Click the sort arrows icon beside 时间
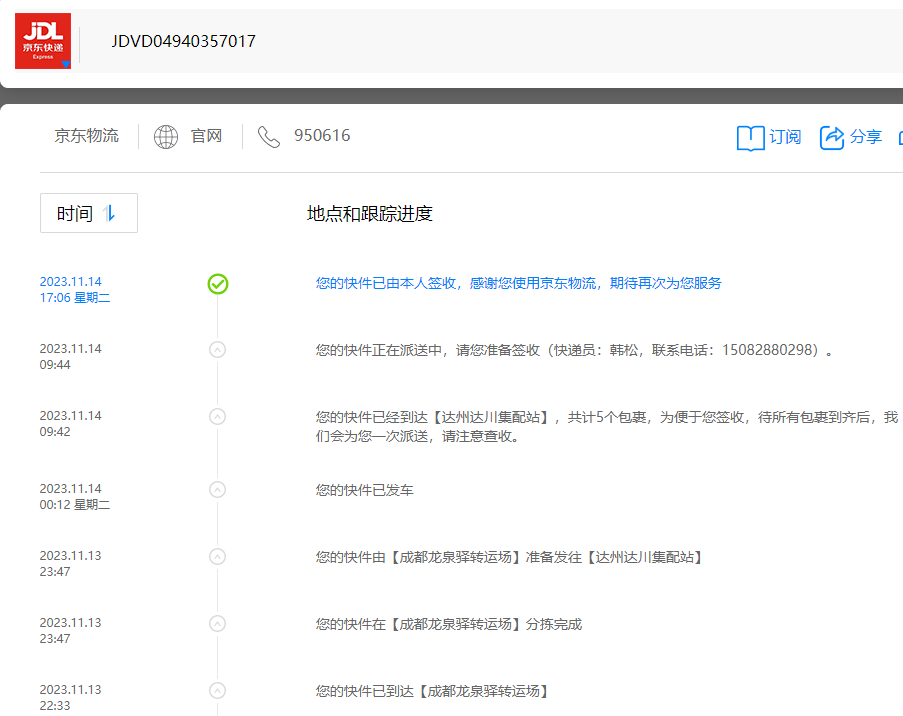The height and width of the screenshot is (716, 903). [109, 214]
